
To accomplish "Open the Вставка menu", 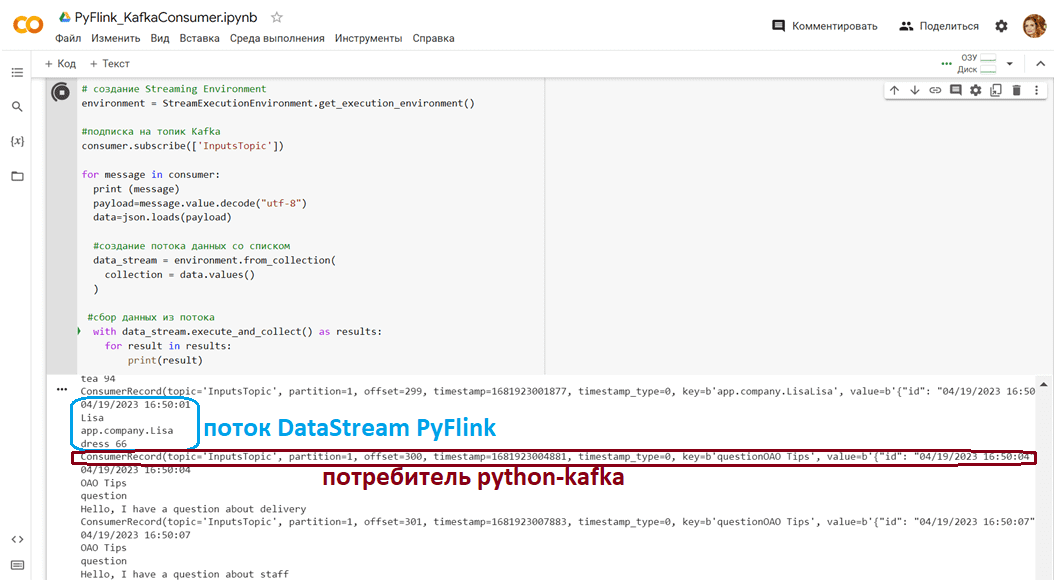I will pyautogui.click(x=199, y=38).
